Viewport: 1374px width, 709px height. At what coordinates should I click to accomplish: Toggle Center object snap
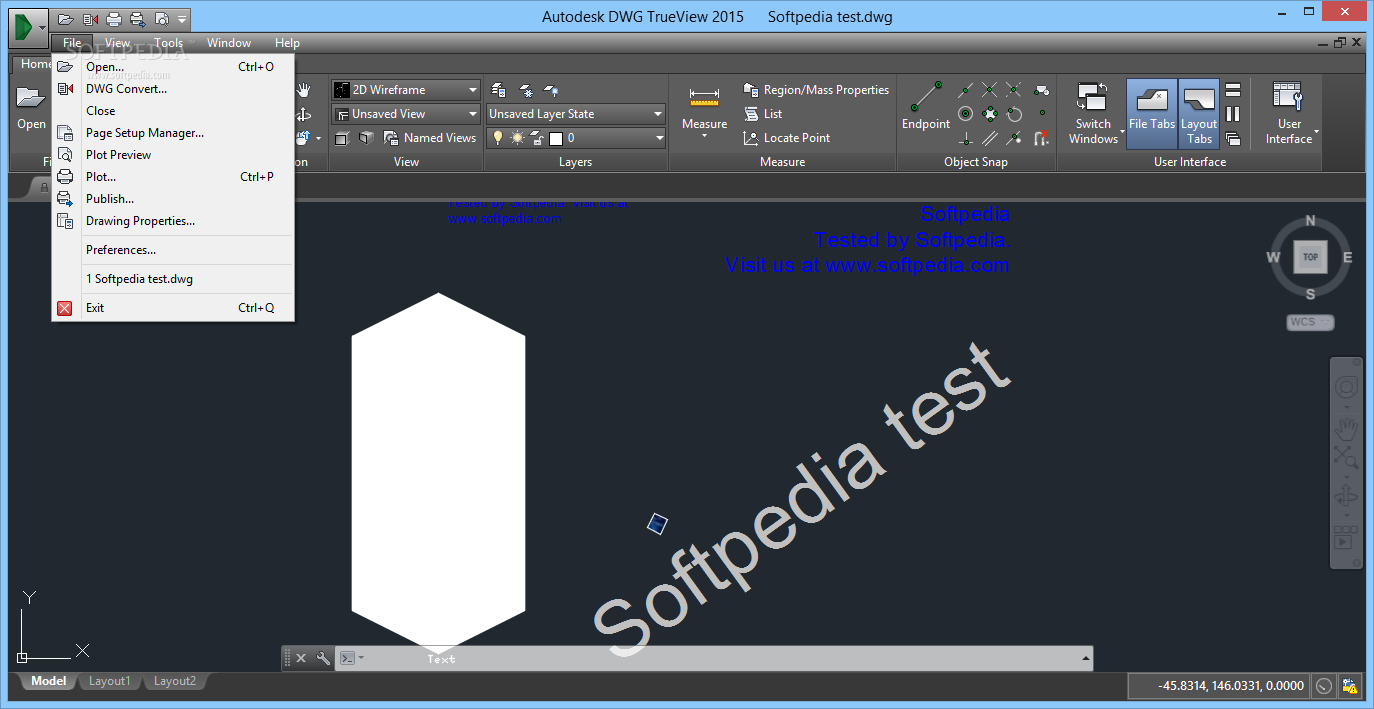pos(966,114)
